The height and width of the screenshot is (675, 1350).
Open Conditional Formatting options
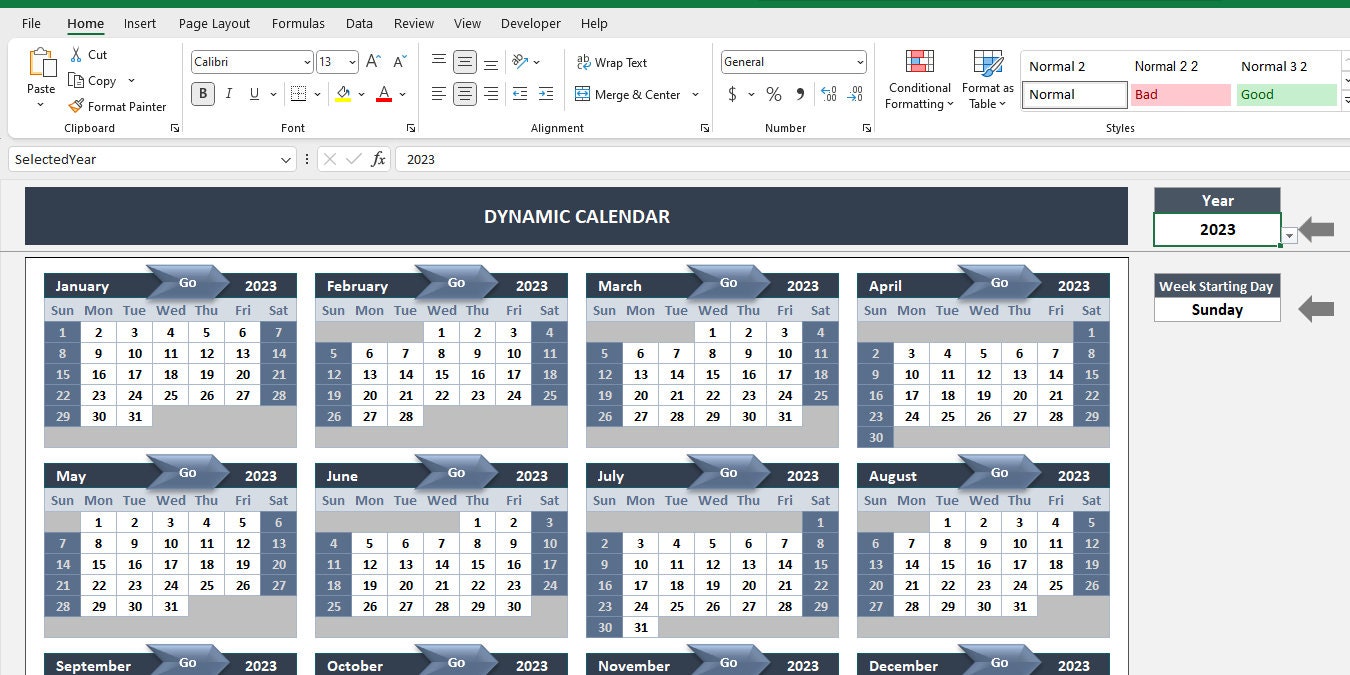pyautogui.click(x=918, y=78)
